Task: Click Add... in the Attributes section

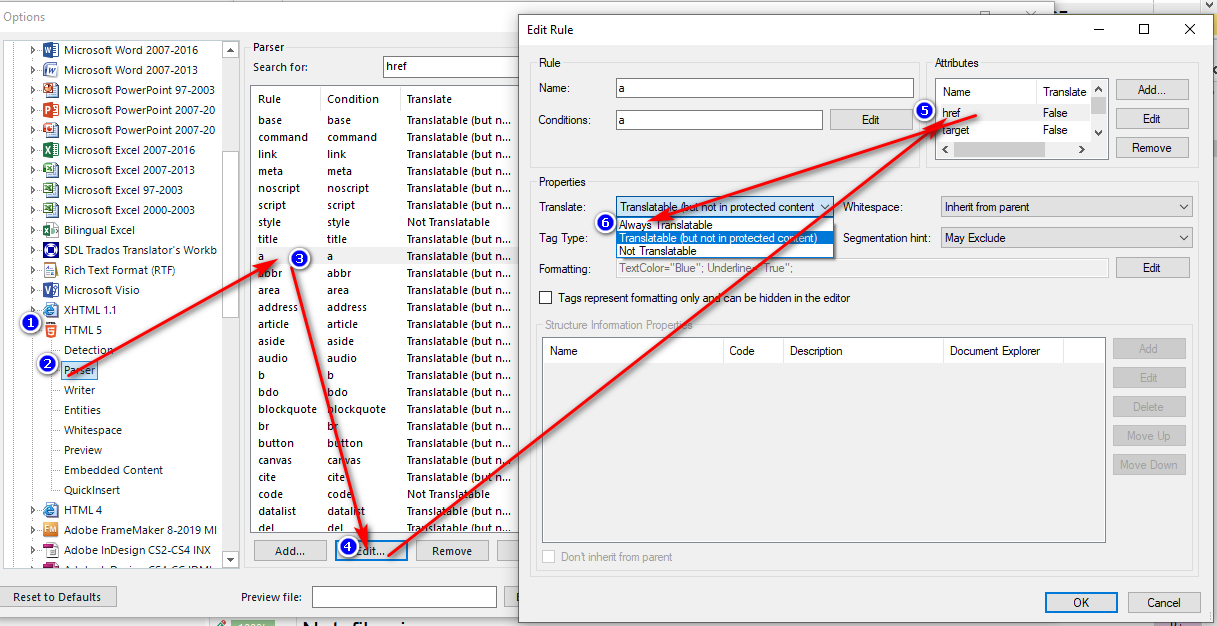Action: (1152, 90)
